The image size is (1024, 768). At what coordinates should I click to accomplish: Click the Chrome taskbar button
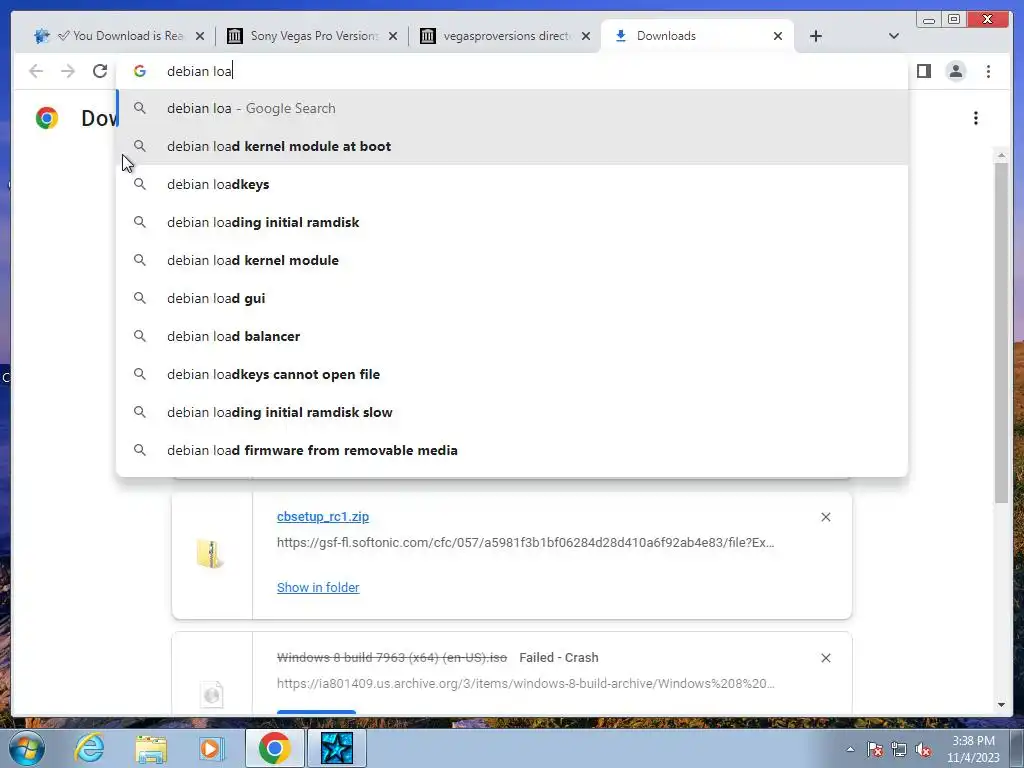[274, 748]
